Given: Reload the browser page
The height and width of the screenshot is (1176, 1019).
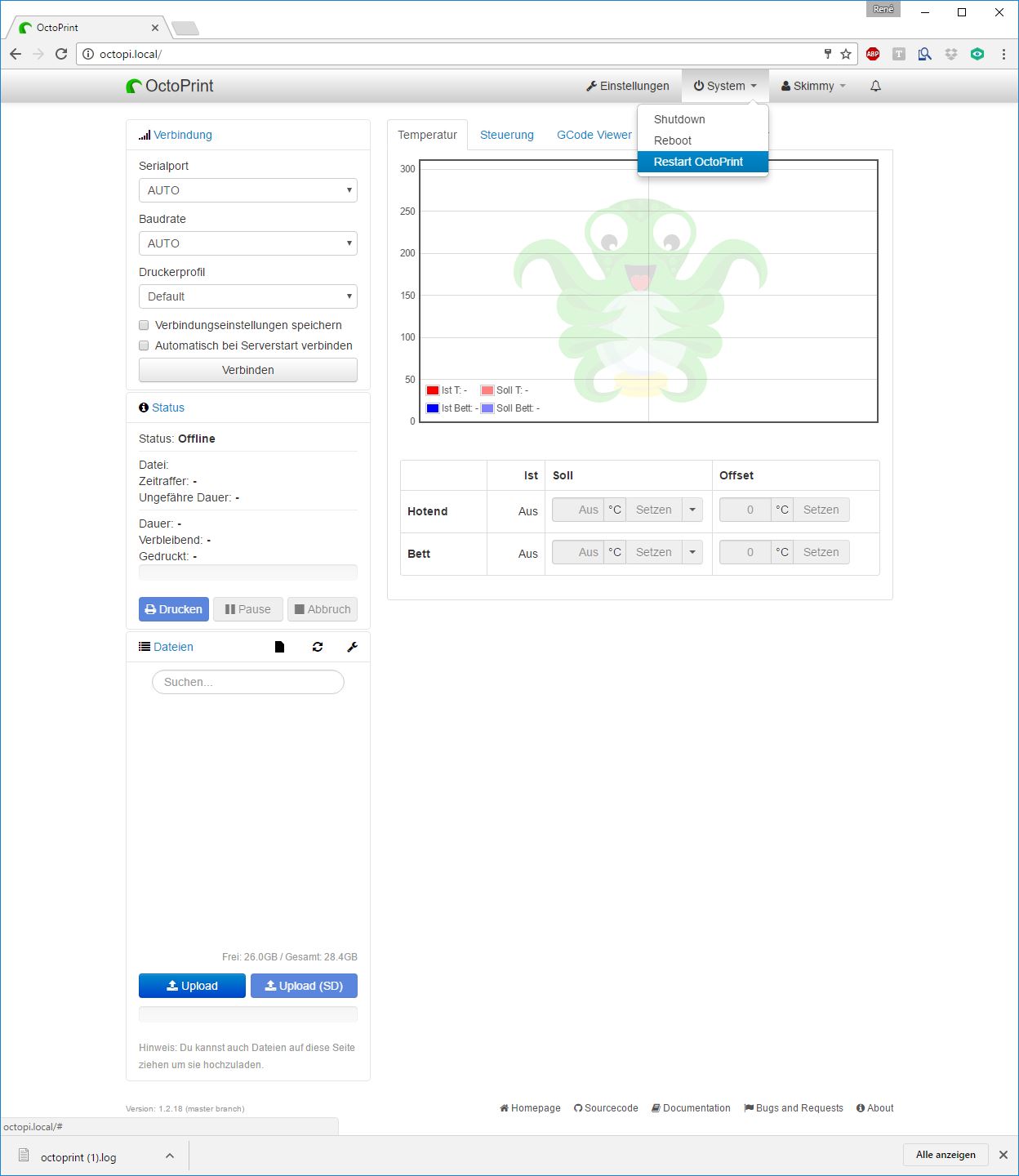Looking at the screenshot, I should pyautogui.click(x=61, y=54).
